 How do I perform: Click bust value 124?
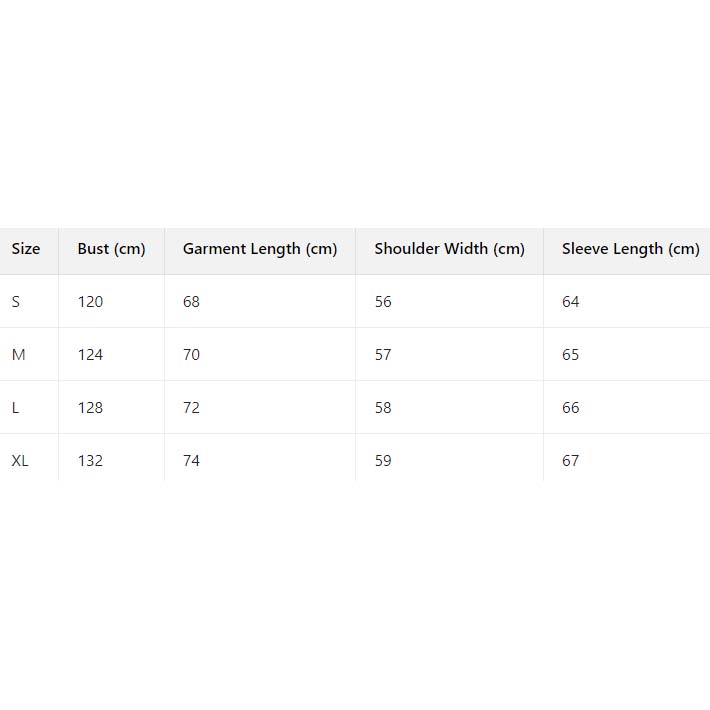pos(90,355)
